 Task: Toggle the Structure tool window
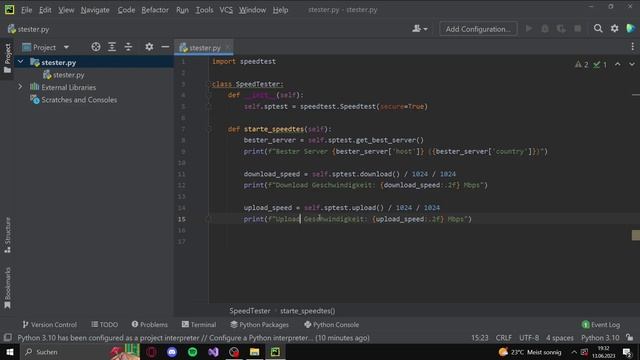click(x=7, y=236)
